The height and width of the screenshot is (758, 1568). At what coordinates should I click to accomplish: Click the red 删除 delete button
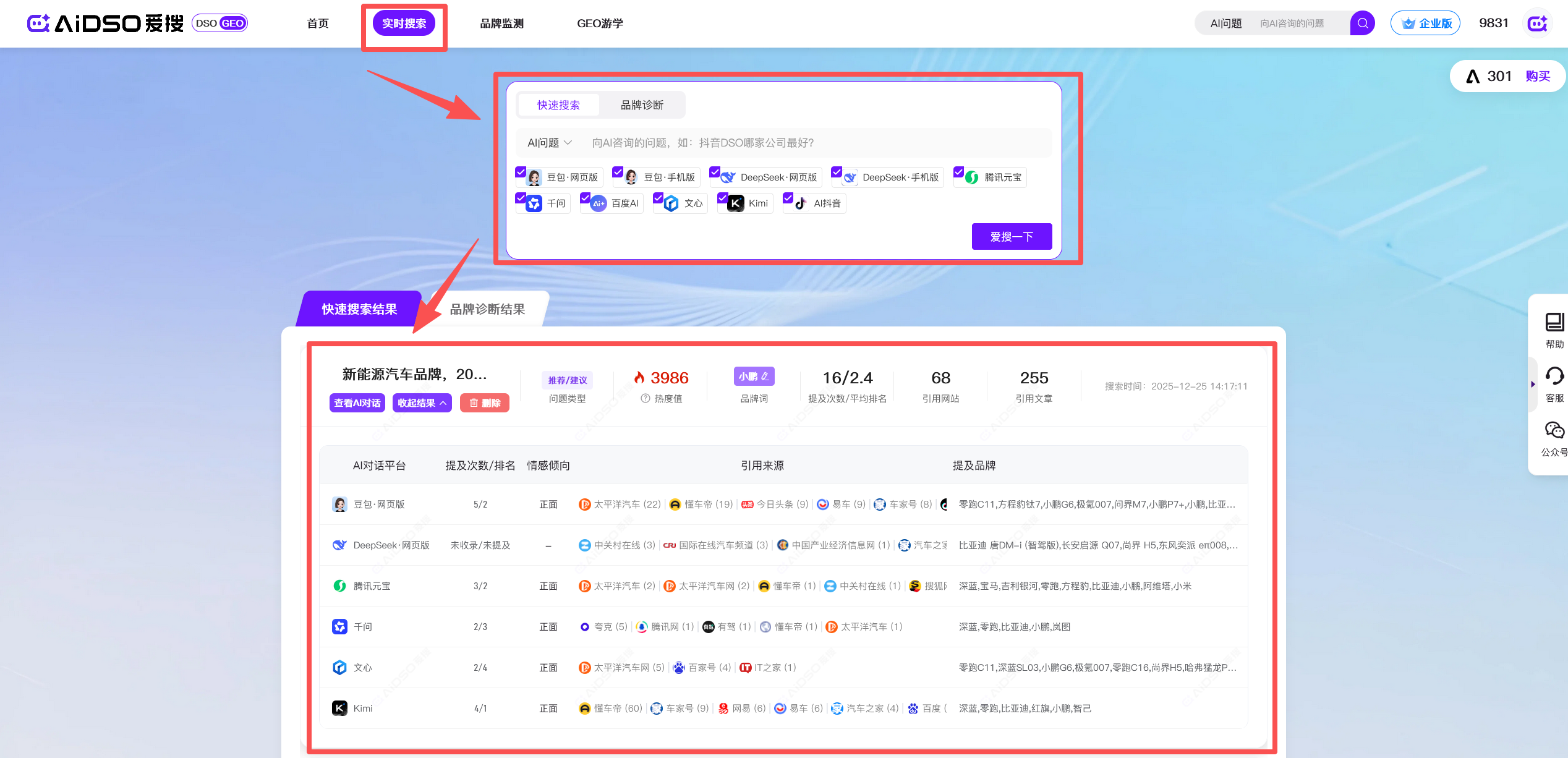[484, 403]
